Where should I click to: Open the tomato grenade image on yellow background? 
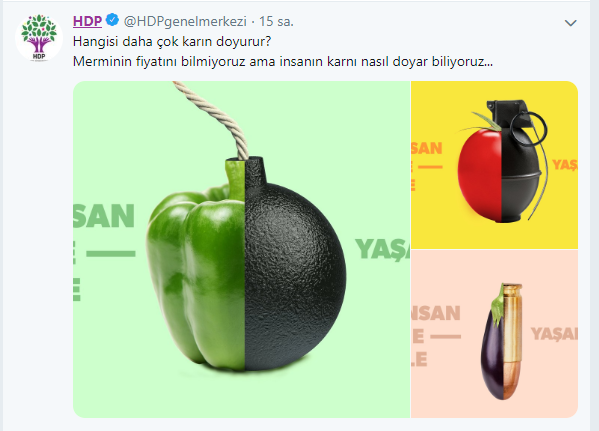(495, 165)
